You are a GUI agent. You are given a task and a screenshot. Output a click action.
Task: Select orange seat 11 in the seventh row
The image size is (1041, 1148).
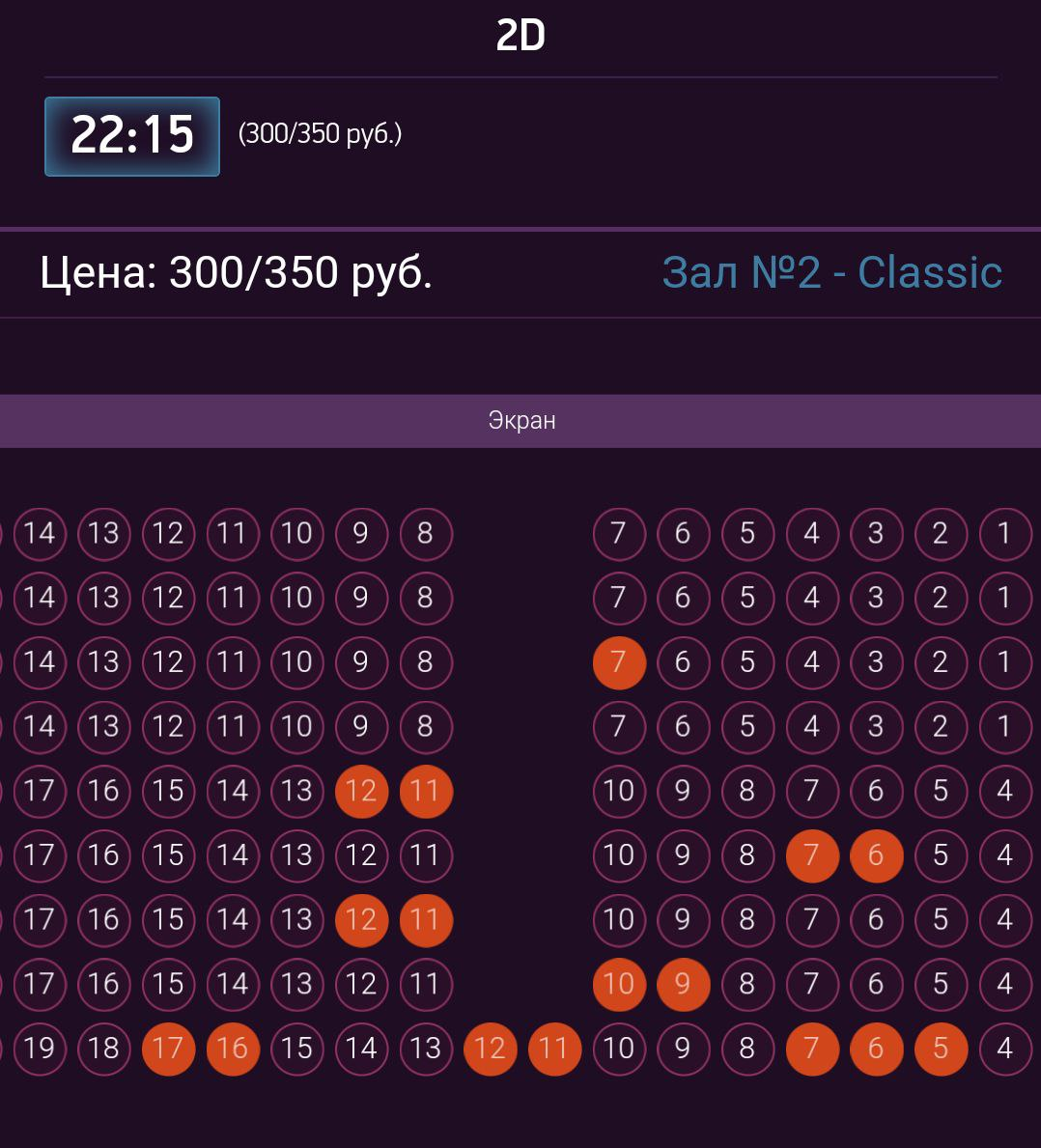(x=426, y=919)
